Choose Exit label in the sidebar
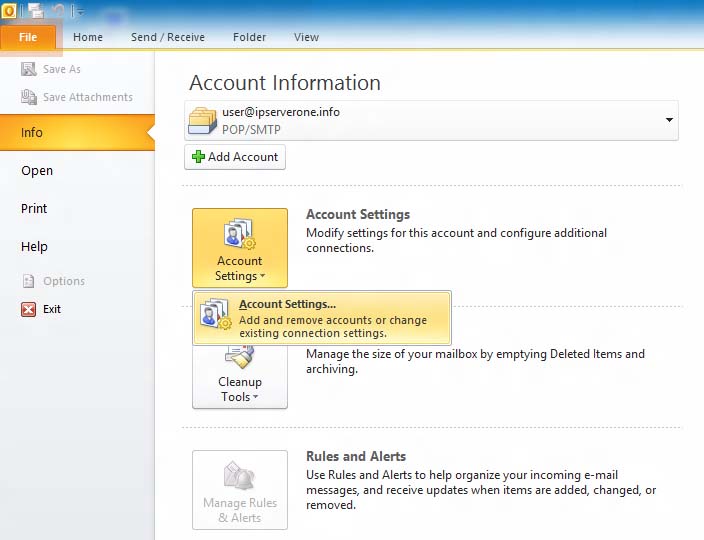The height and width of the screenshot is (540, 704). [52, 309]
